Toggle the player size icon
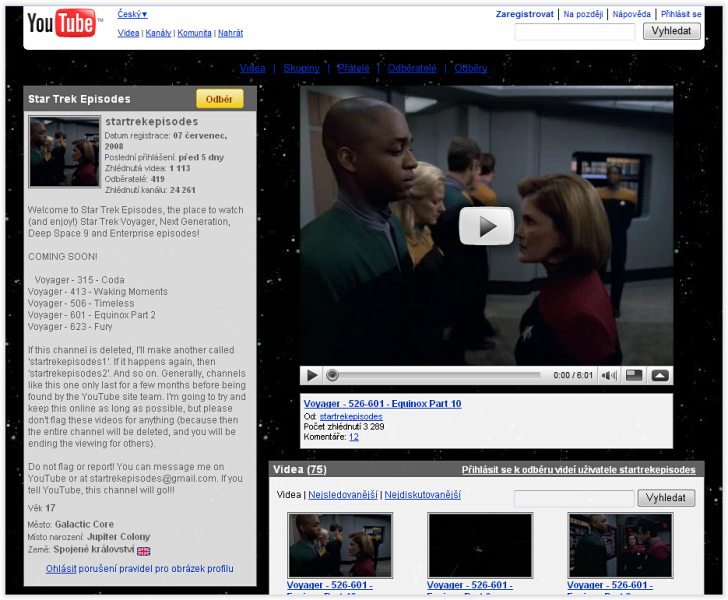The image size is (728, 600). point(634,375)
